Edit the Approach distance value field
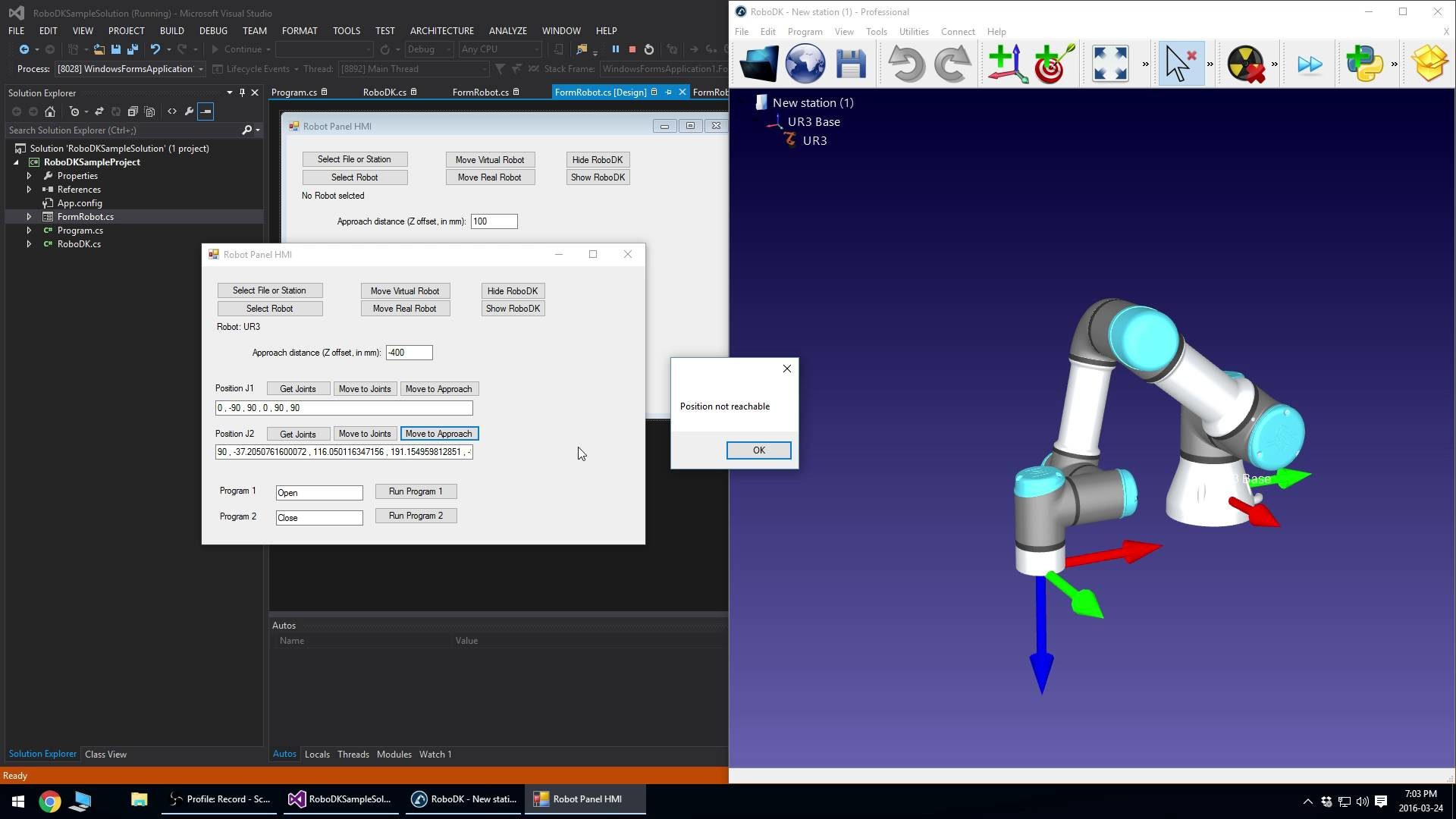 tap(409, 352)
